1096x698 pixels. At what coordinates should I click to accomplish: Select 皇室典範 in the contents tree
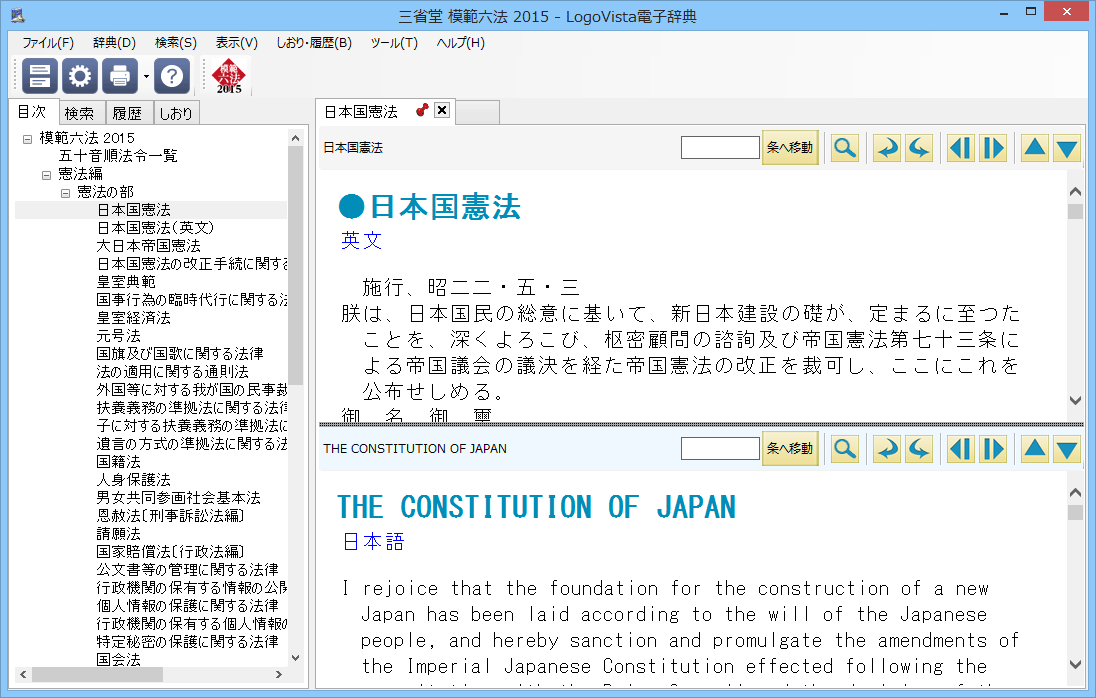point(126,282)
